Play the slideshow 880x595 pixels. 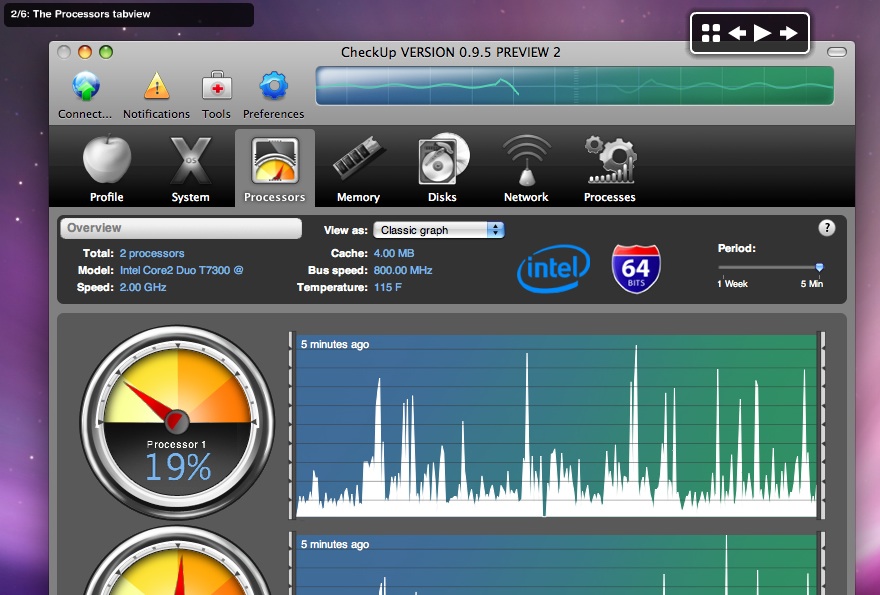tap(762, 33)
